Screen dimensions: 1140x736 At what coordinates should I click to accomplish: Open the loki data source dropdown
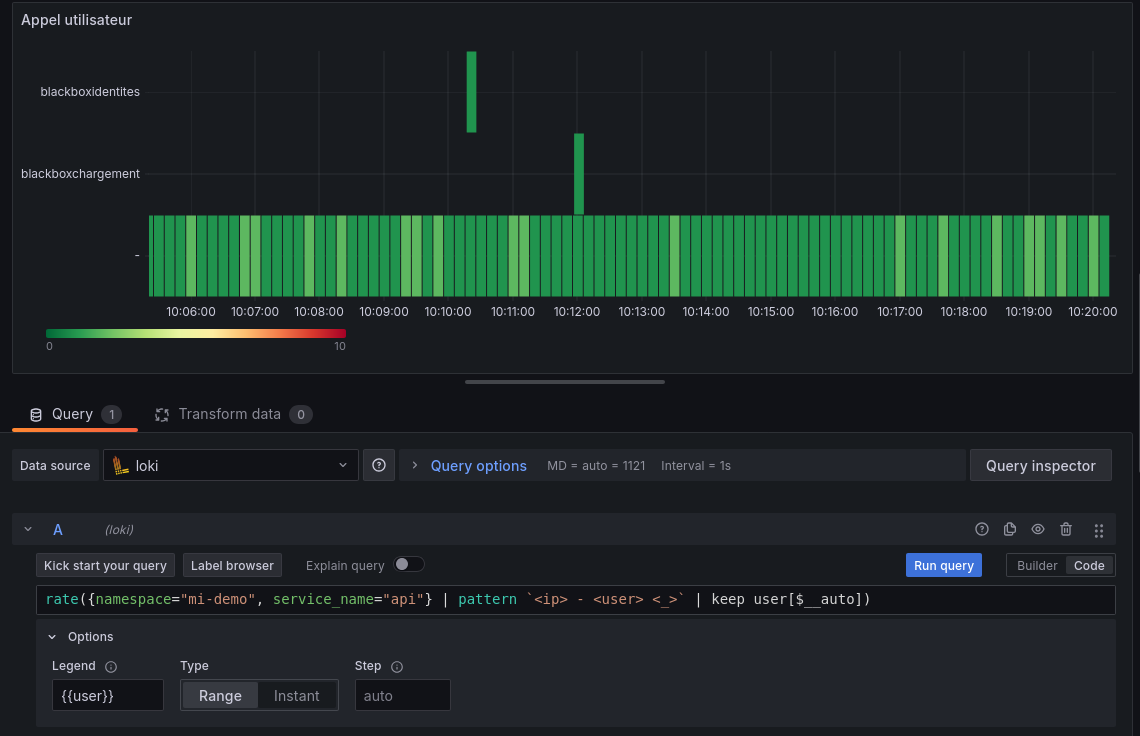tap(230, 465)
